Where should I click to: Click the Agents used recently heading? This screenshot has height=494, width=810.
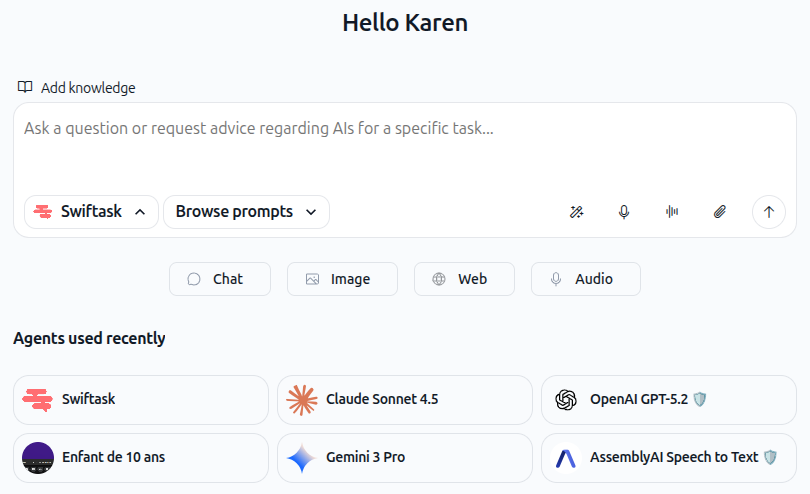[x=89, y=338]
